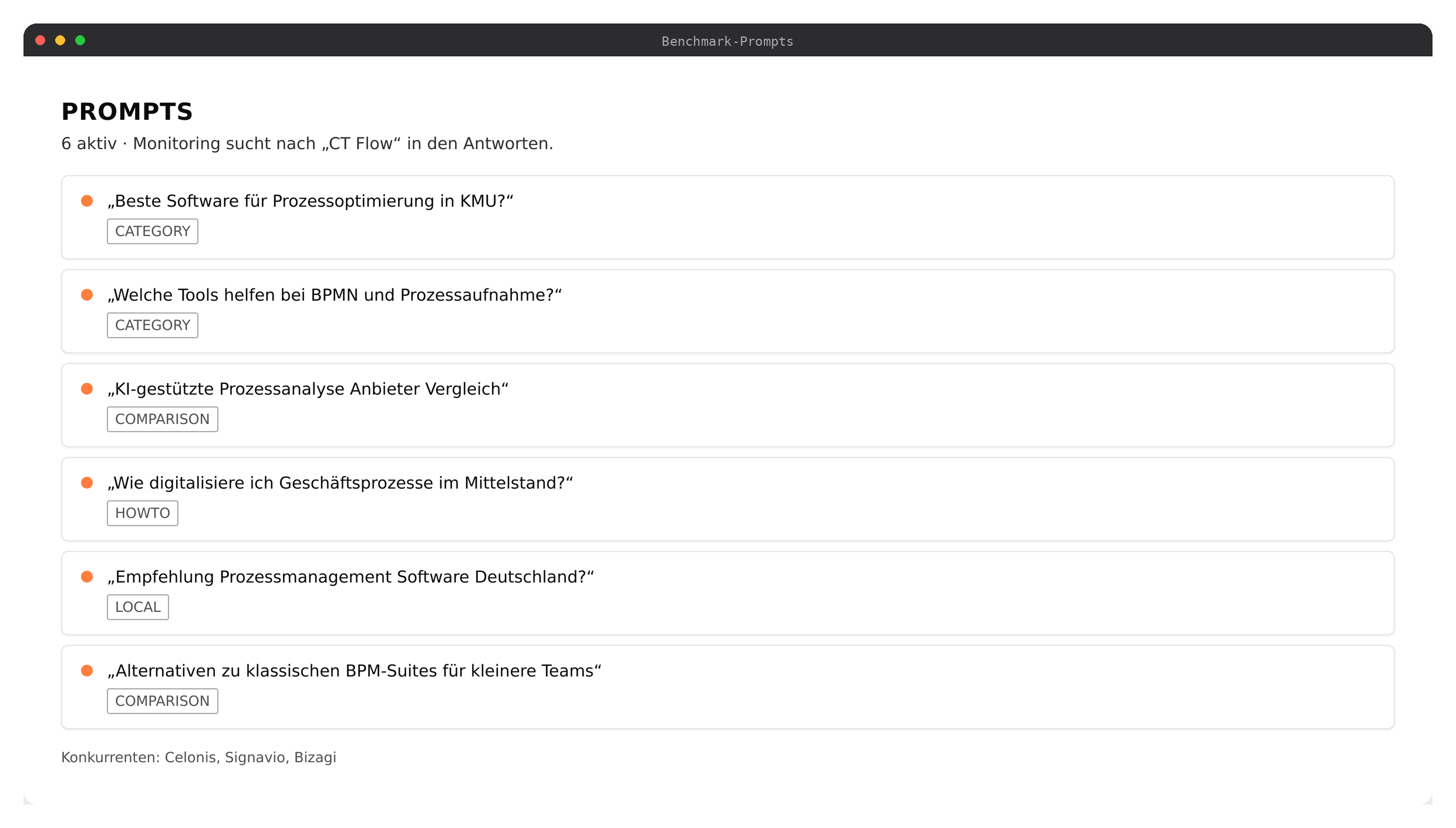
Task: Click the orange dot beside the BPM-Suites alternatives prompt
Action: click(x=87, y=671)
